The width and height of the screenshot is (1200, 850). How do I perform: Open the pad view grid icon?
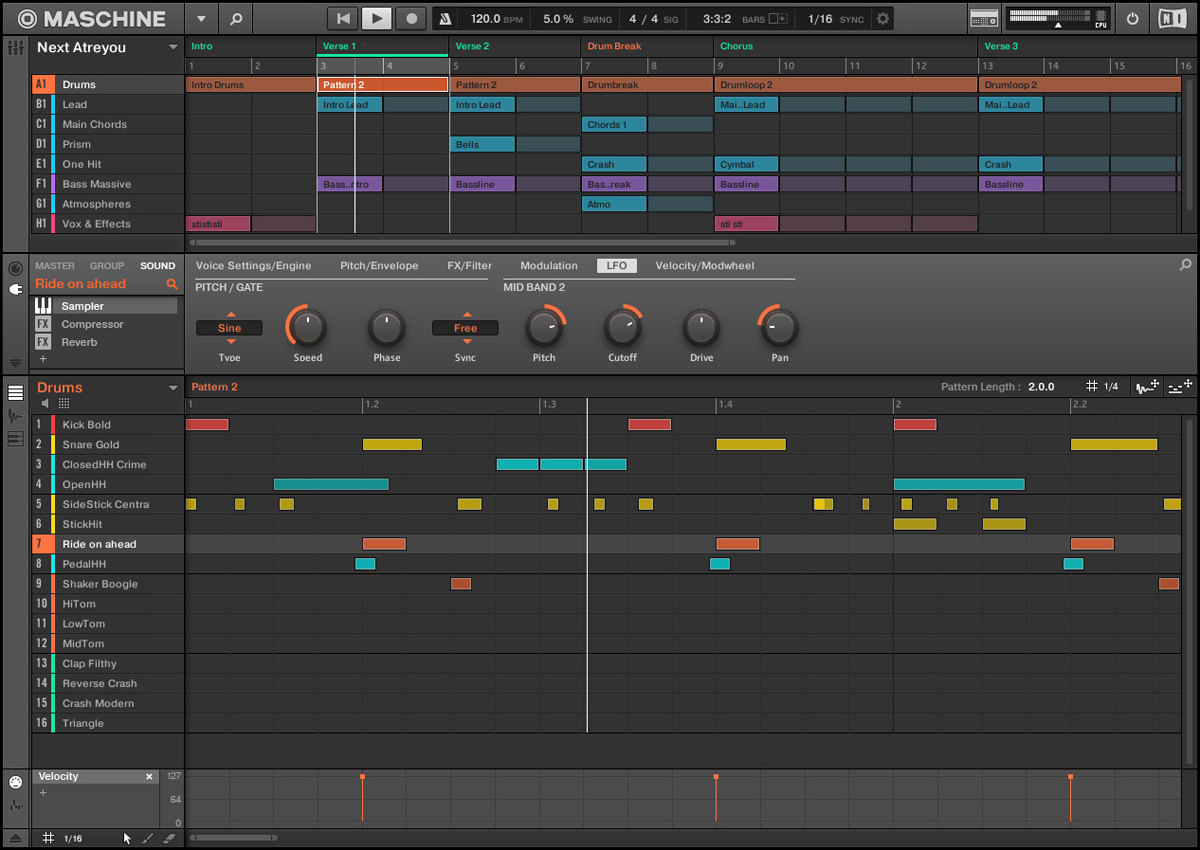tap(64, 403)
